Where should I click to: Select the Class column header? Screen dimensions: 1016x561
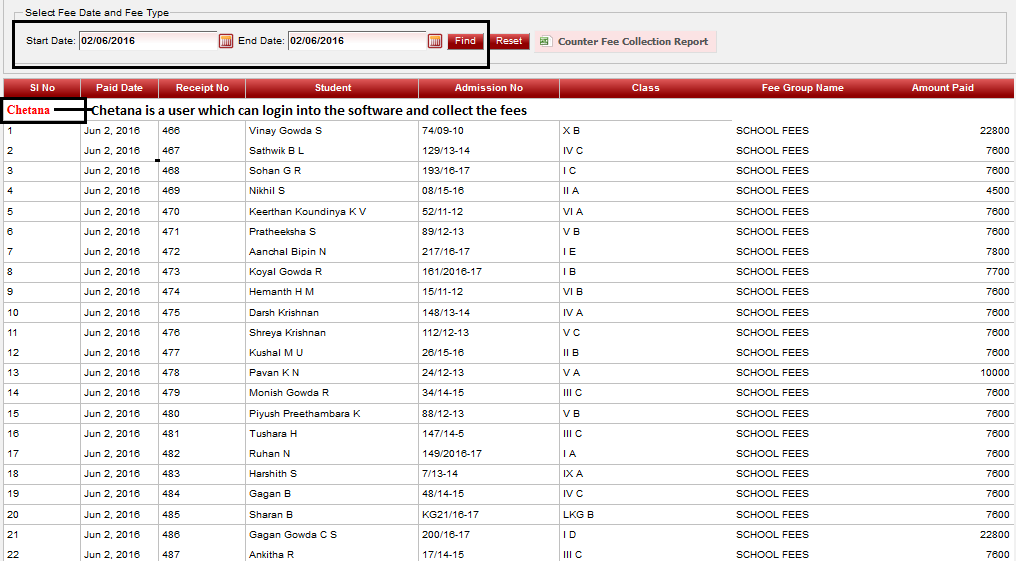point(645,88)
